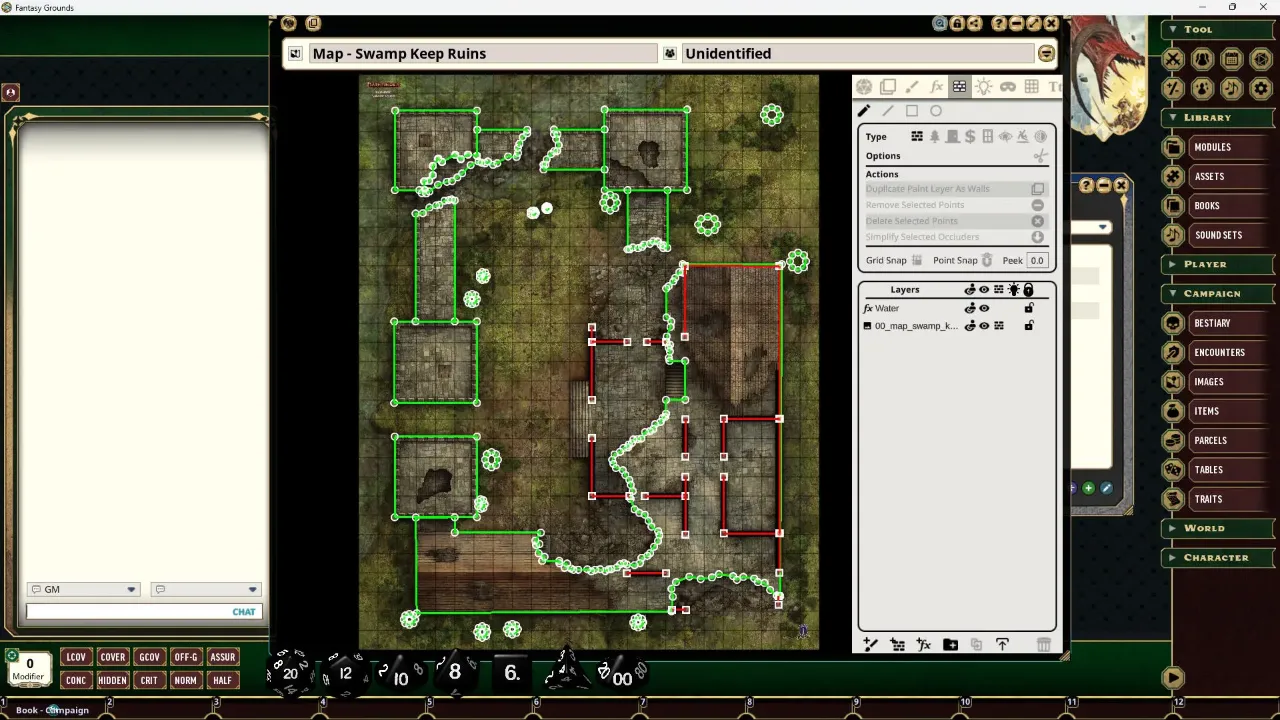Open the mask tab in map toolbar
The image size is (1280, 720).
pyautogui.click(x=1008, y=87)
